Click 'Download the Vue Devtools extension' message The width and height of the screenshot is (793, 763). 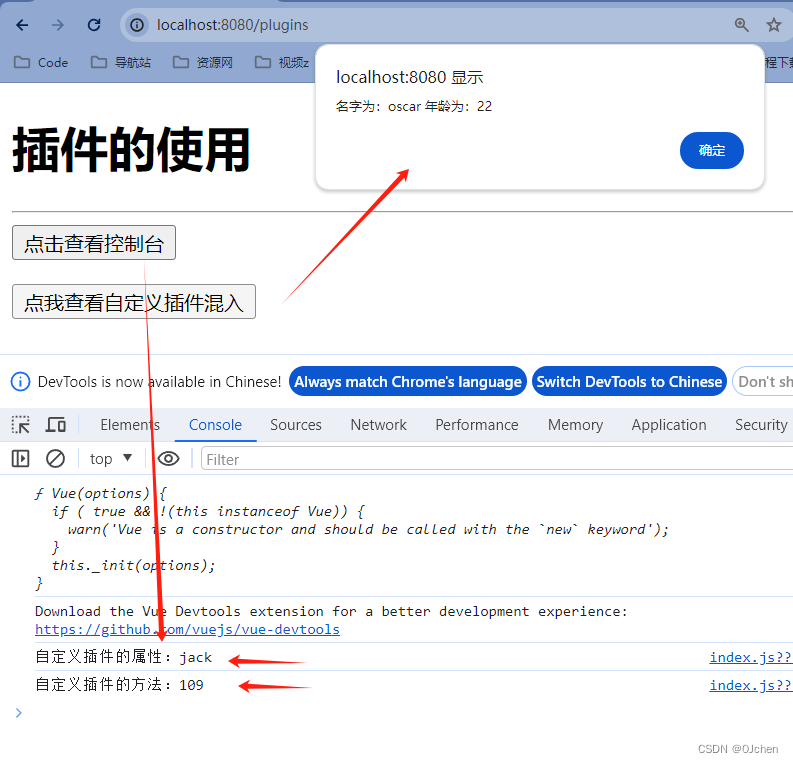(331, 611)
